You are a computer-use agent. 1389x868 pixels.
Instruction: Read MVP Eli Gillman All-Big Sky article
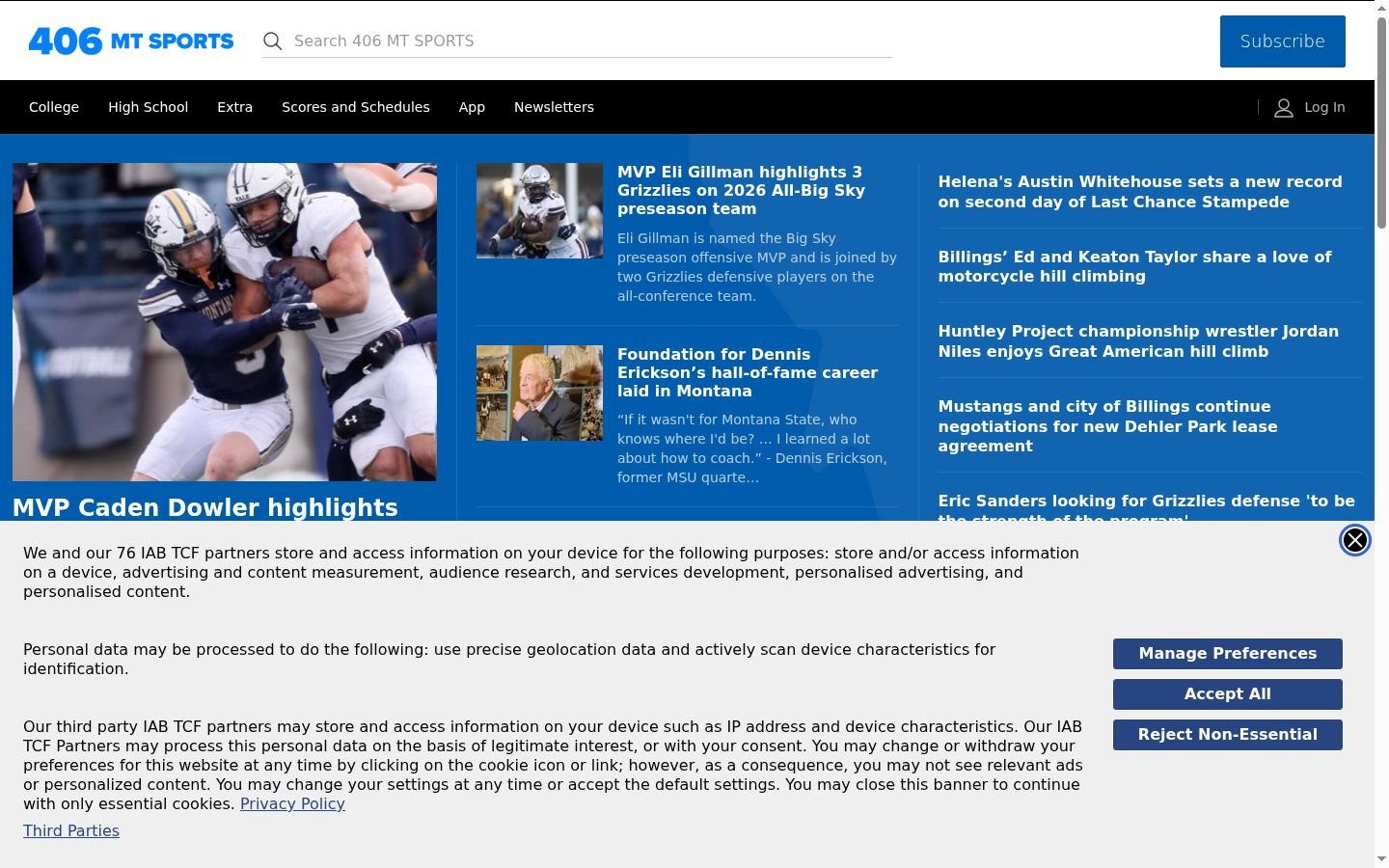(x=741, y=190)
